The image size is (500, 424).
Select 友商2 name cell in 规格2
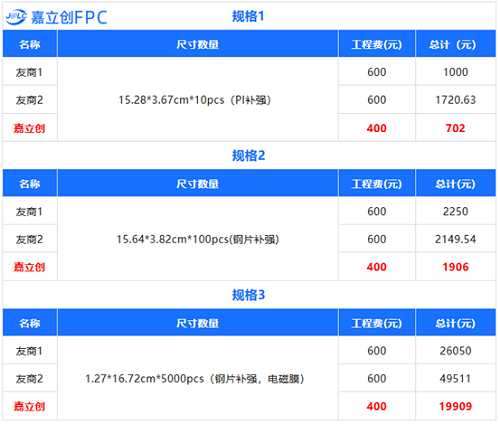tap(30, 239)
